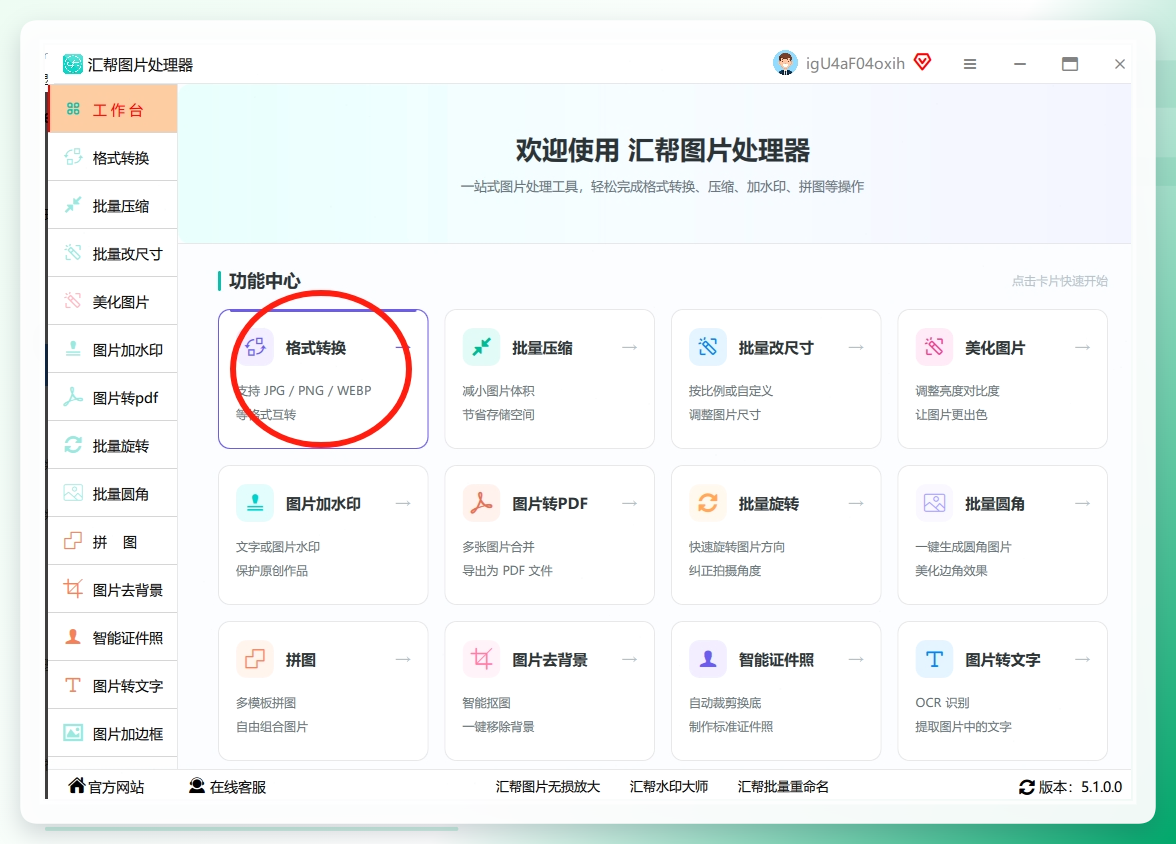Viewport: 1176px width, 844px height.
Task: Click the 图片去背景 card crop icon
Action: pos(482,659)
